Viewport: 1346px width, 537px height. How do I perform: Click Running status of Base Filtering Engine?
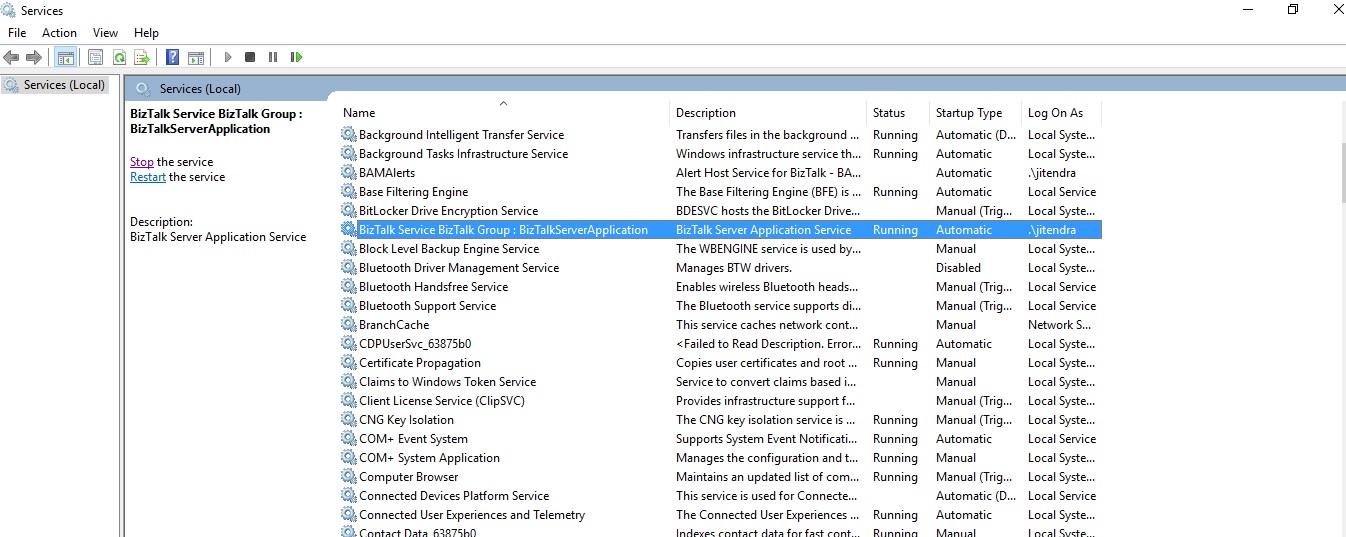click(895, 192)
